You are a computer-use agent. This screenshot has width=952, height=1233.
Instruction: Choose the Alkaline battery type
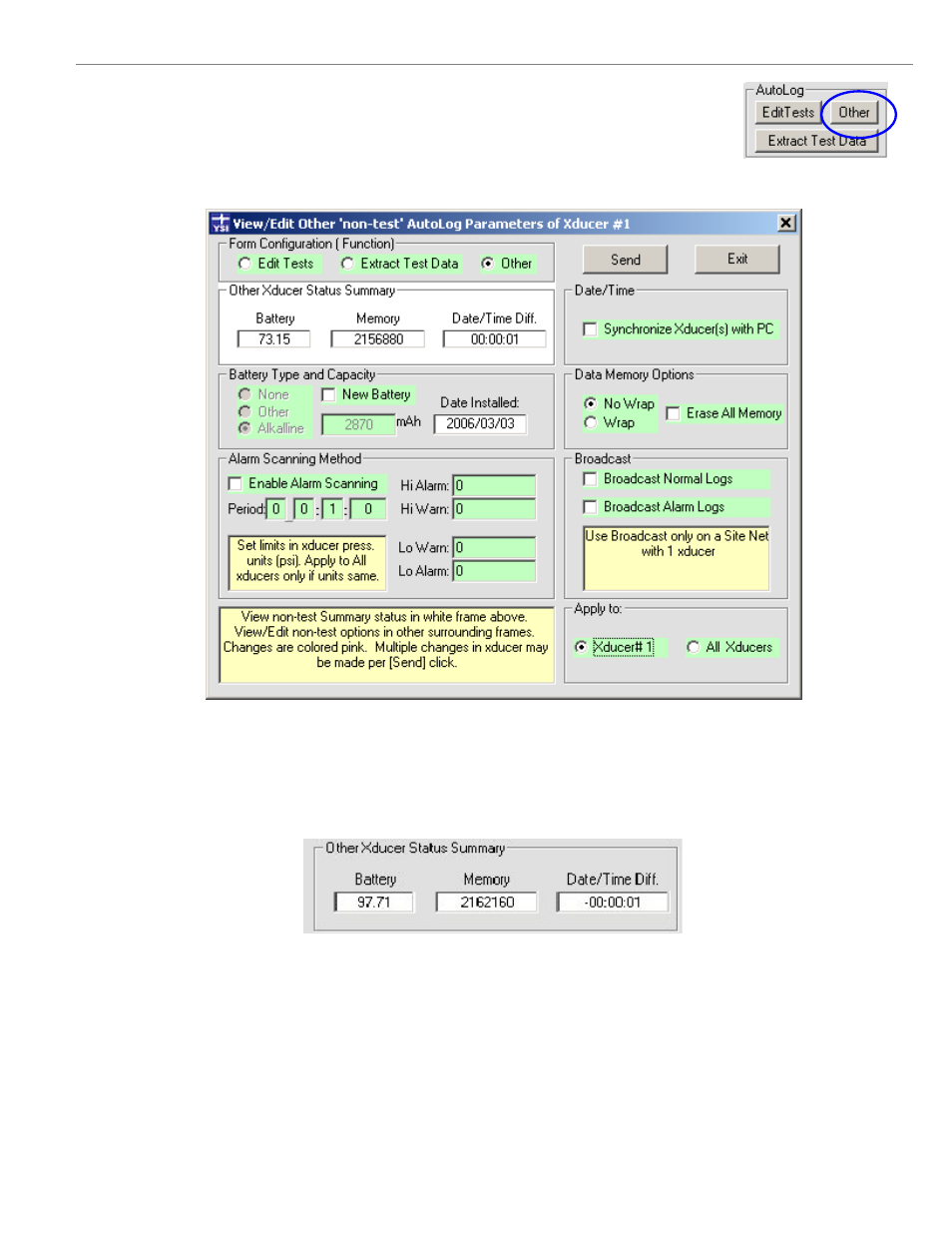[x=244, y=428]
